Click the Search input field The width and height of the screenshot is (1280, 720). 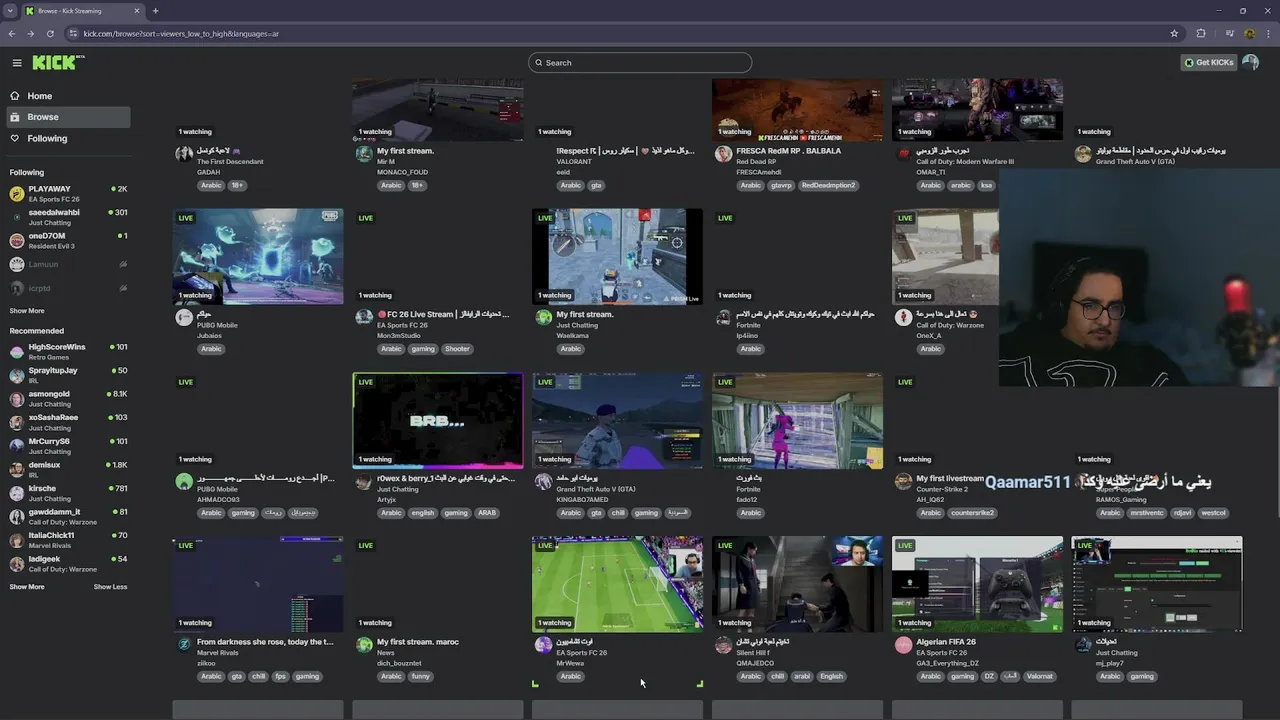click(x=640, y=62)
